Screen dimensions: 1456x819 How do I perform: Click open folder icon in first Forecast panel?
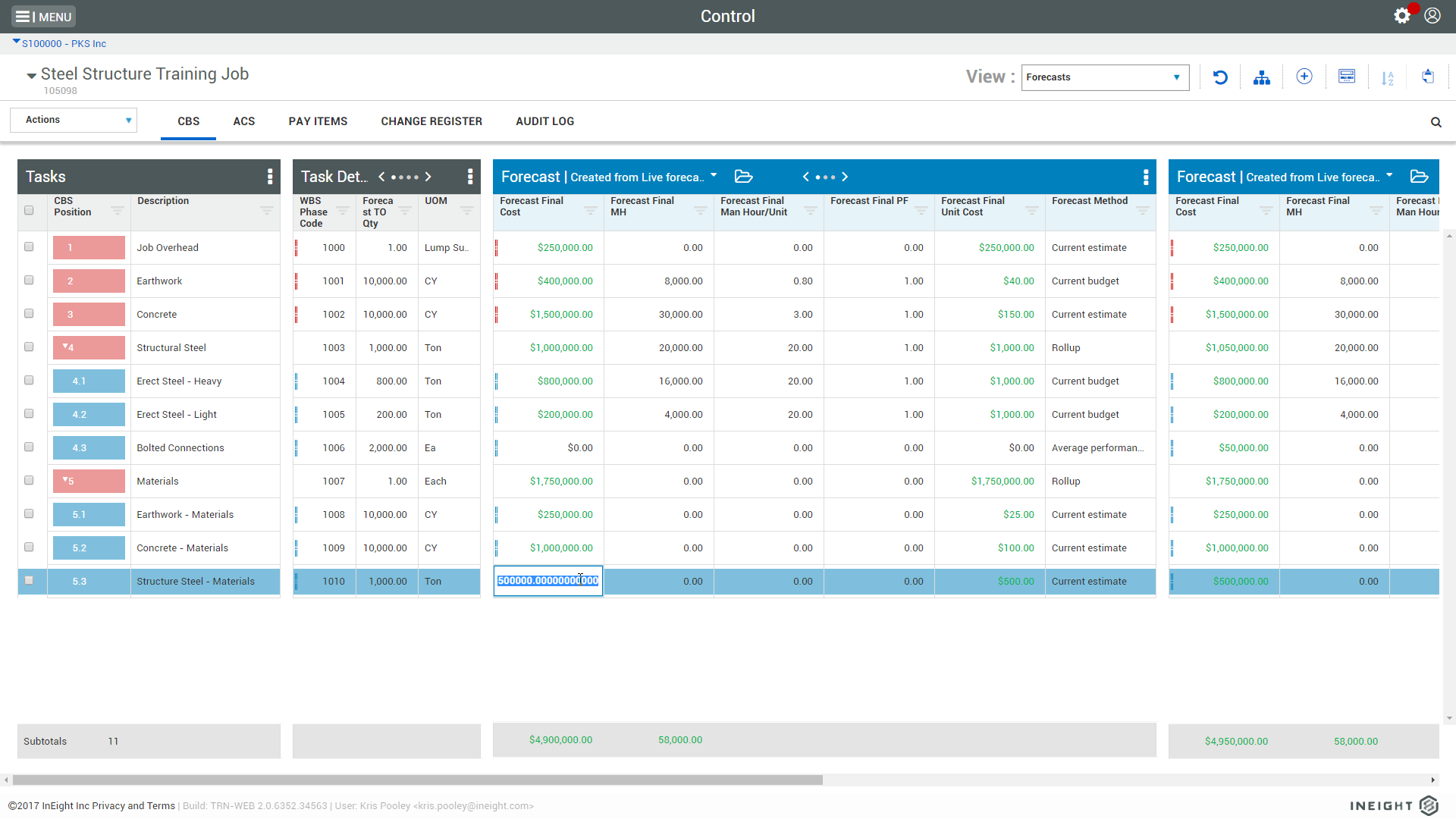[x=744, y=177]
